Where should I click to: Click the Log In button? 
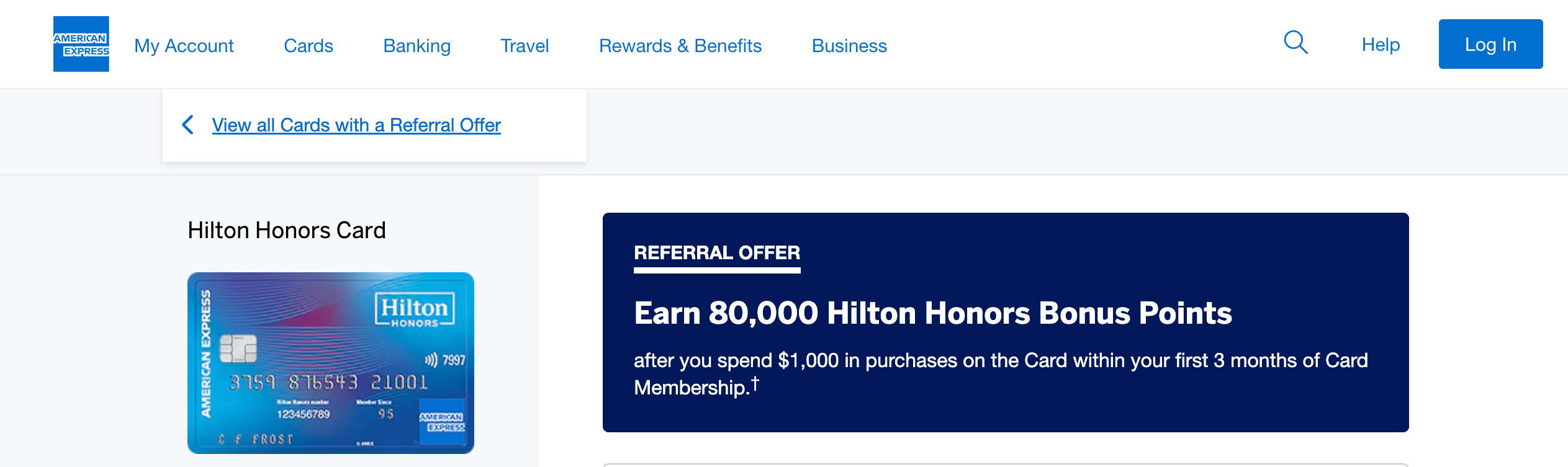[x=1490, y=44]
